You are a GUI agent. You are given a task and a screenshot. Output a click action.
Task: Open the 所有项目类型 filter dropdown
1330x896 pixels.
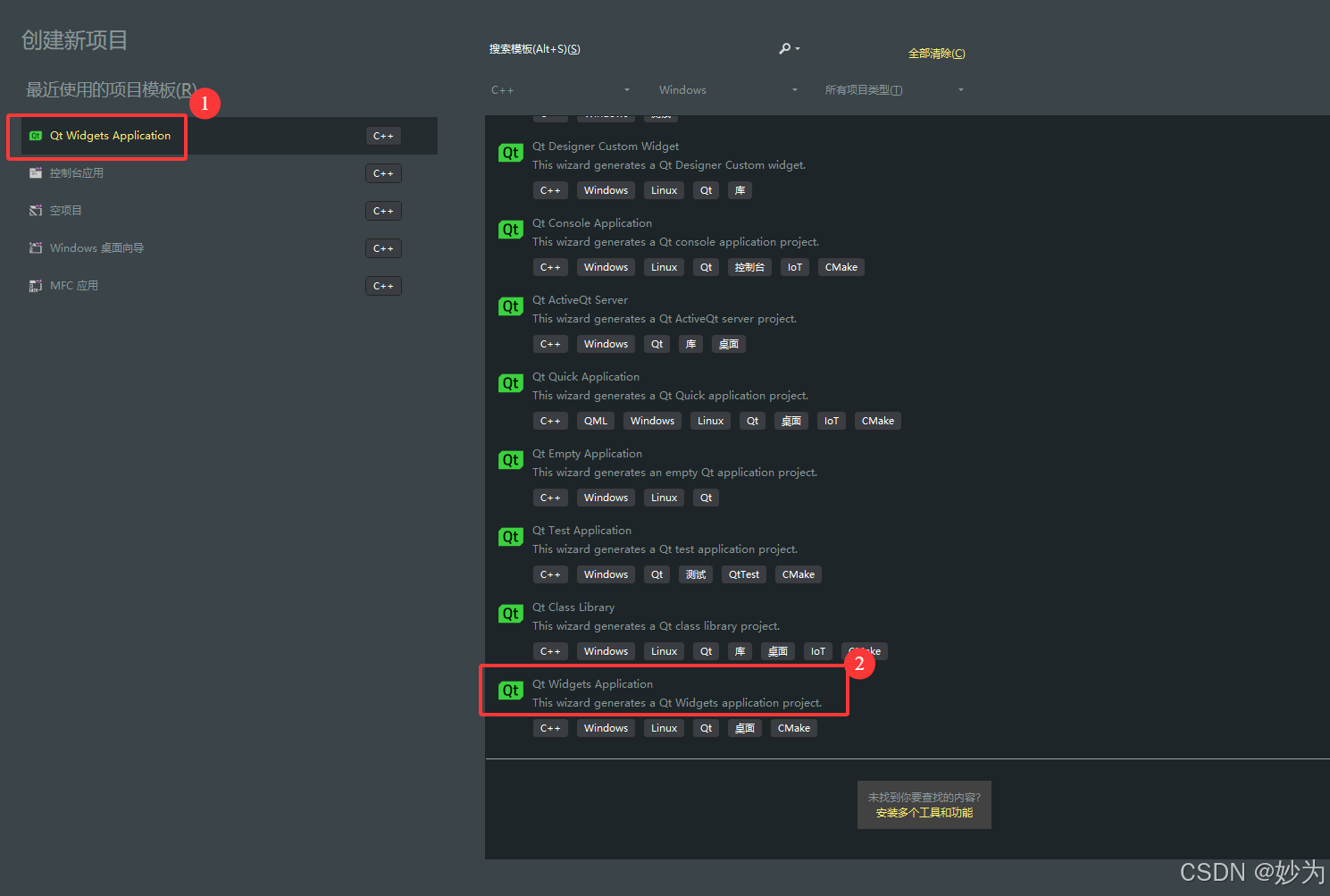[x=895, y=90]
